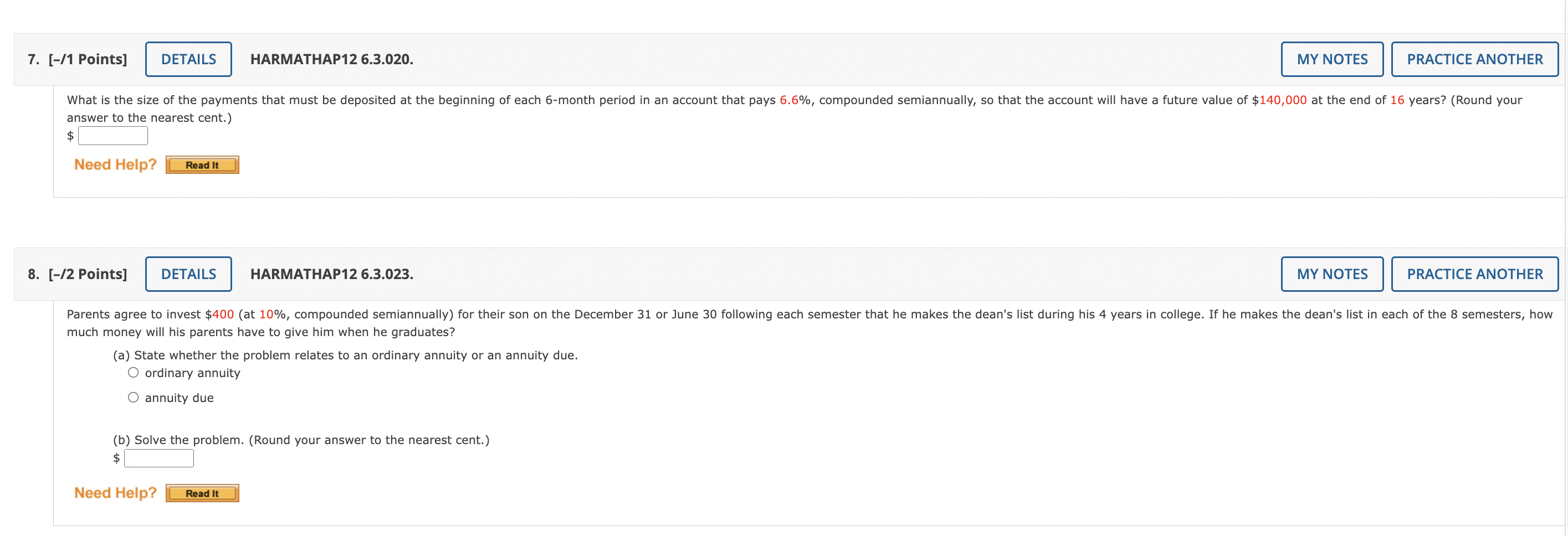1568x536 pixels.
Task: Click DETAILS for question 7
Action: (188, 58)
